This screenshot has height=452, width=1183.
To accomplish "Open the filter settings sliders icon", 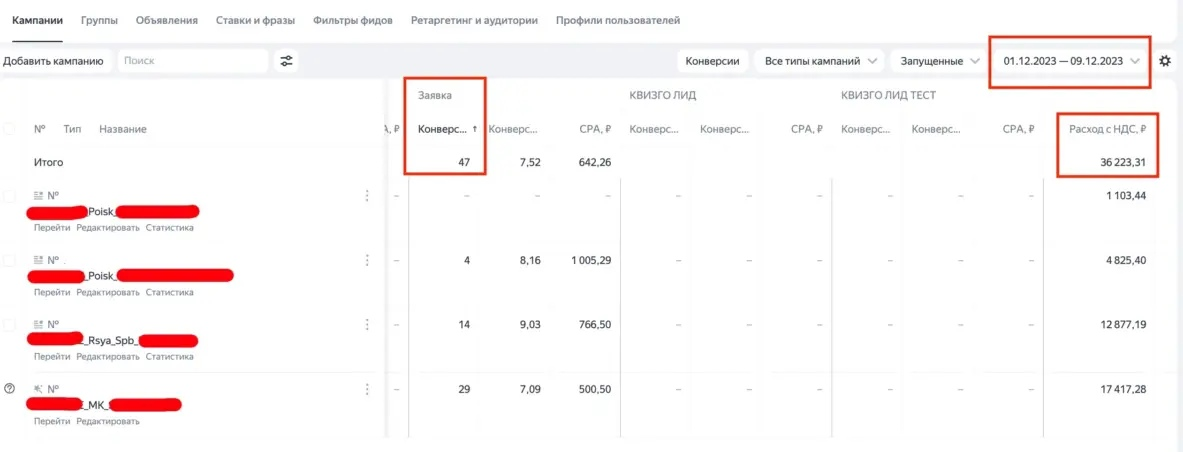I will [286, 61].
